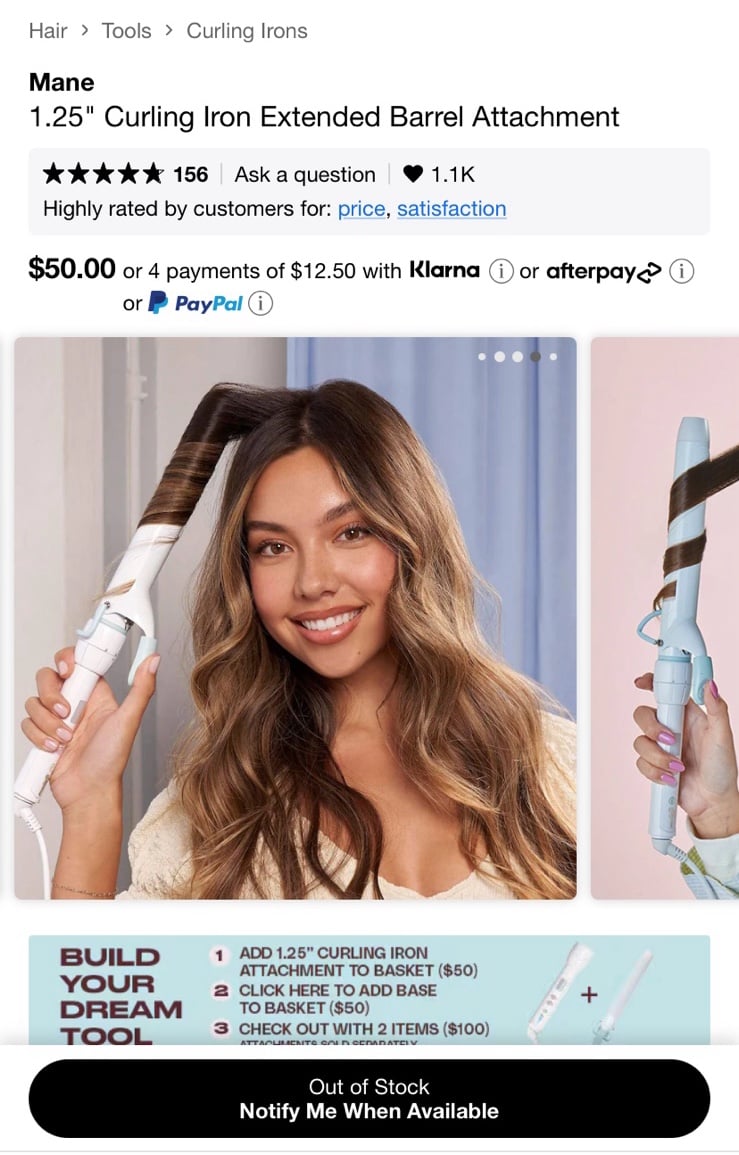Open Afterpay payment info icon
This screenshot has height=1155, width=739.
point(682,271)
